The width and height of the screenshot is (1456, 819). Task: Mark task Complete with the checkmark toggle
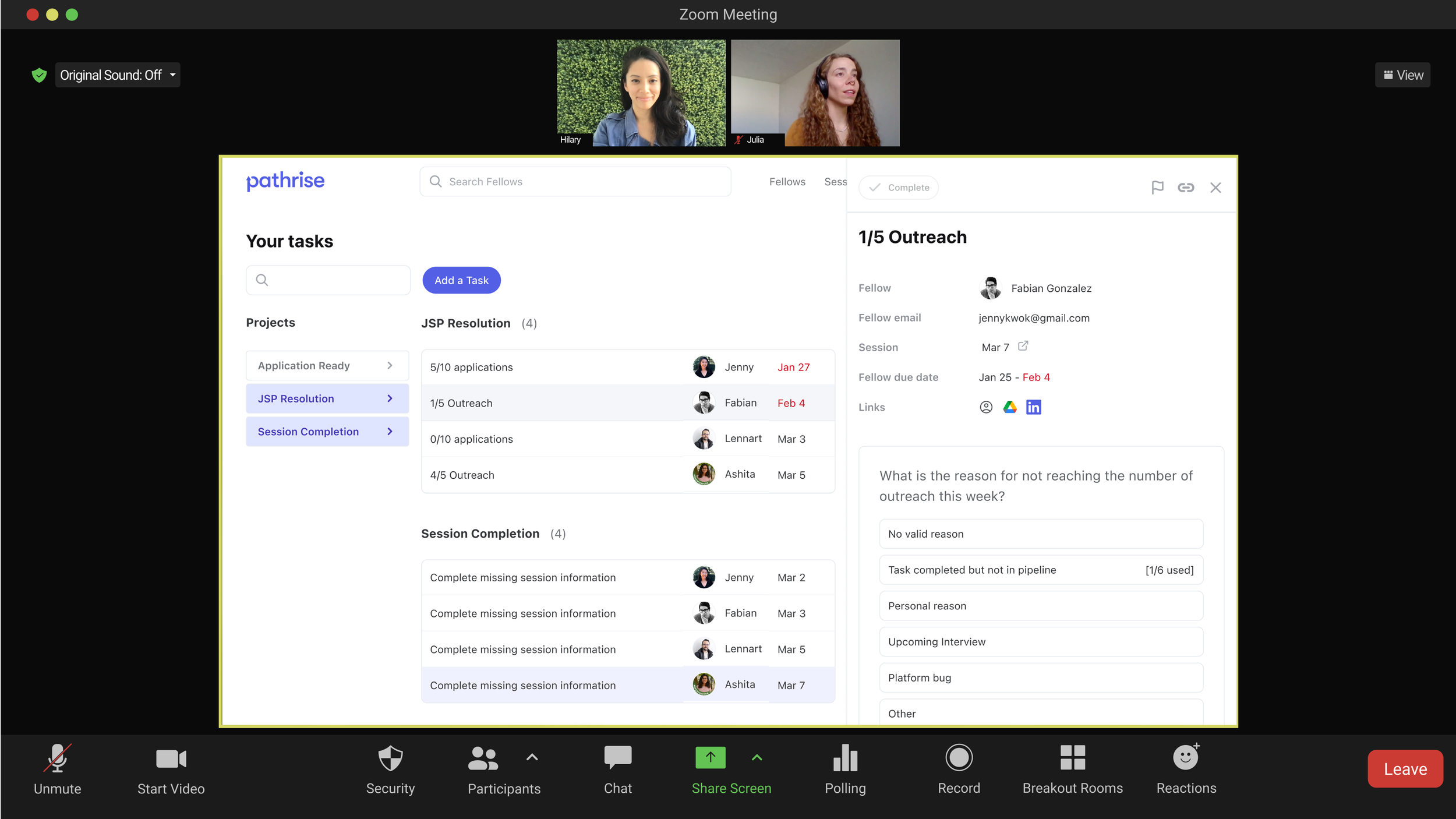coord(898,188)
